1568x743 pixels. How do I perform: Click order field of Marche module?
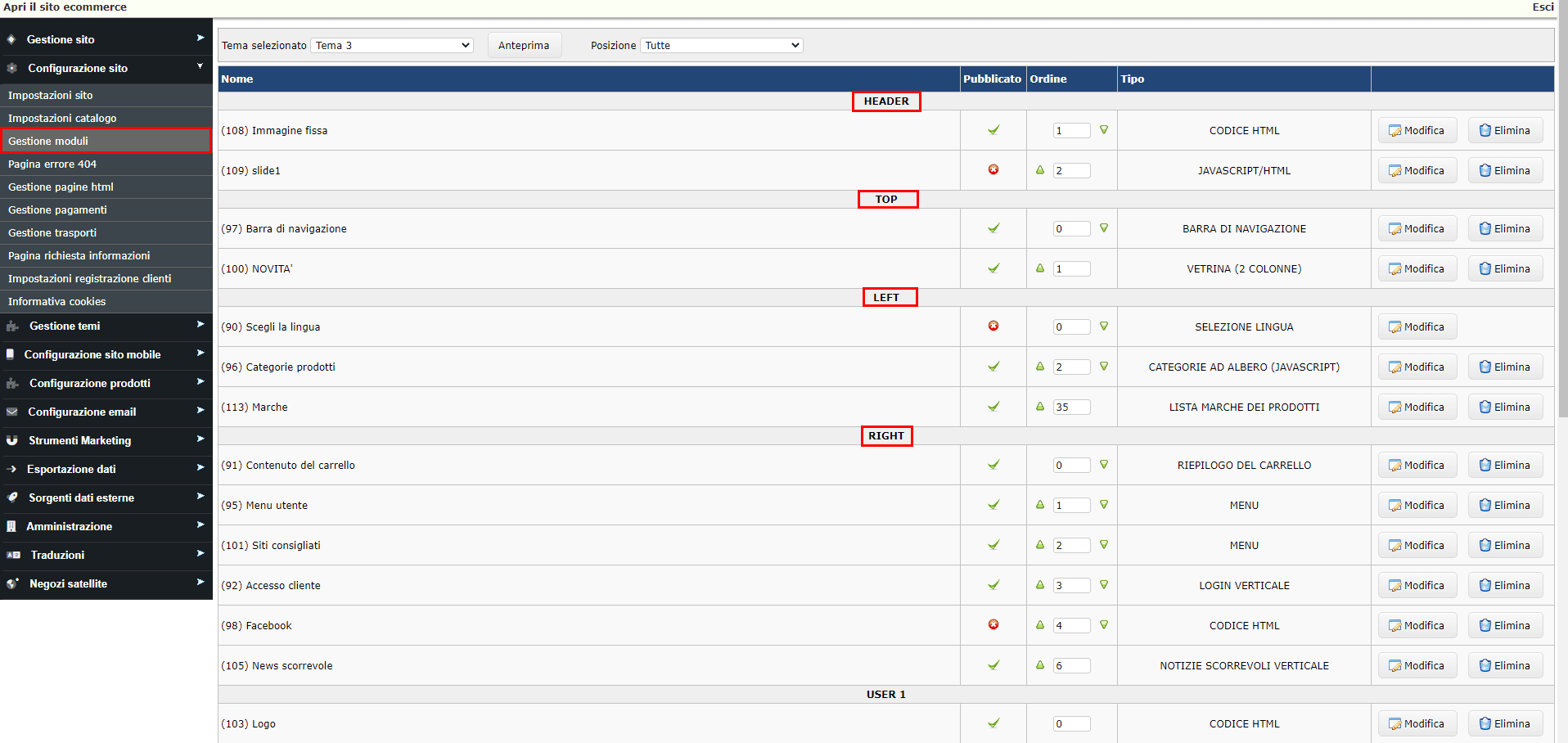[x=1072, y=407]
